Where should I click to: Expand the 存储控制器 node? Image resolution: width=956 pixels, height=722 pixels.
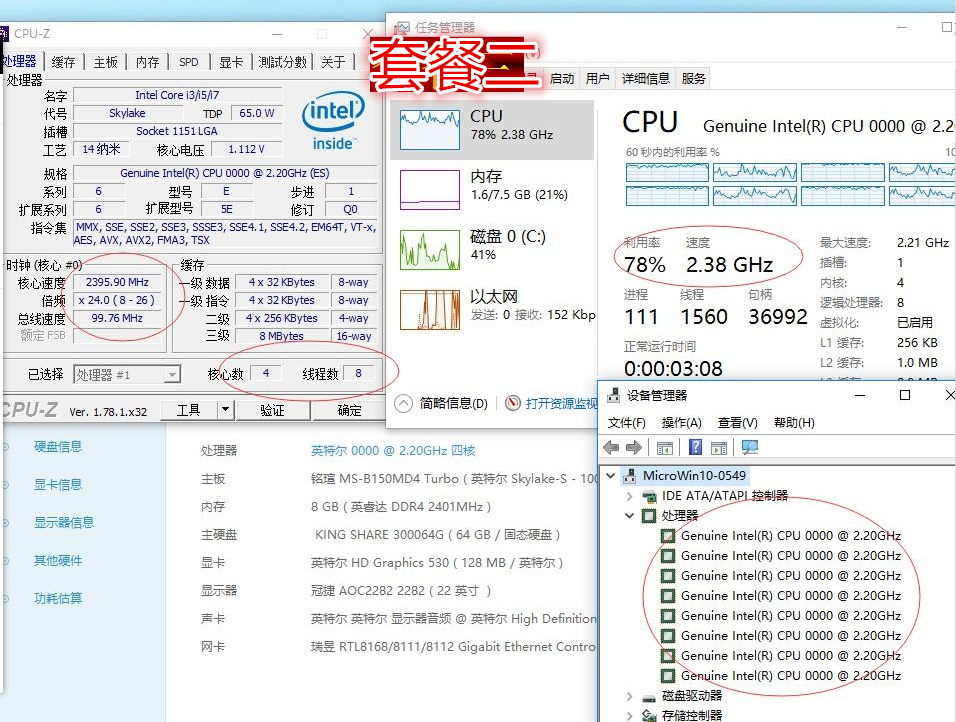[630, 715]
